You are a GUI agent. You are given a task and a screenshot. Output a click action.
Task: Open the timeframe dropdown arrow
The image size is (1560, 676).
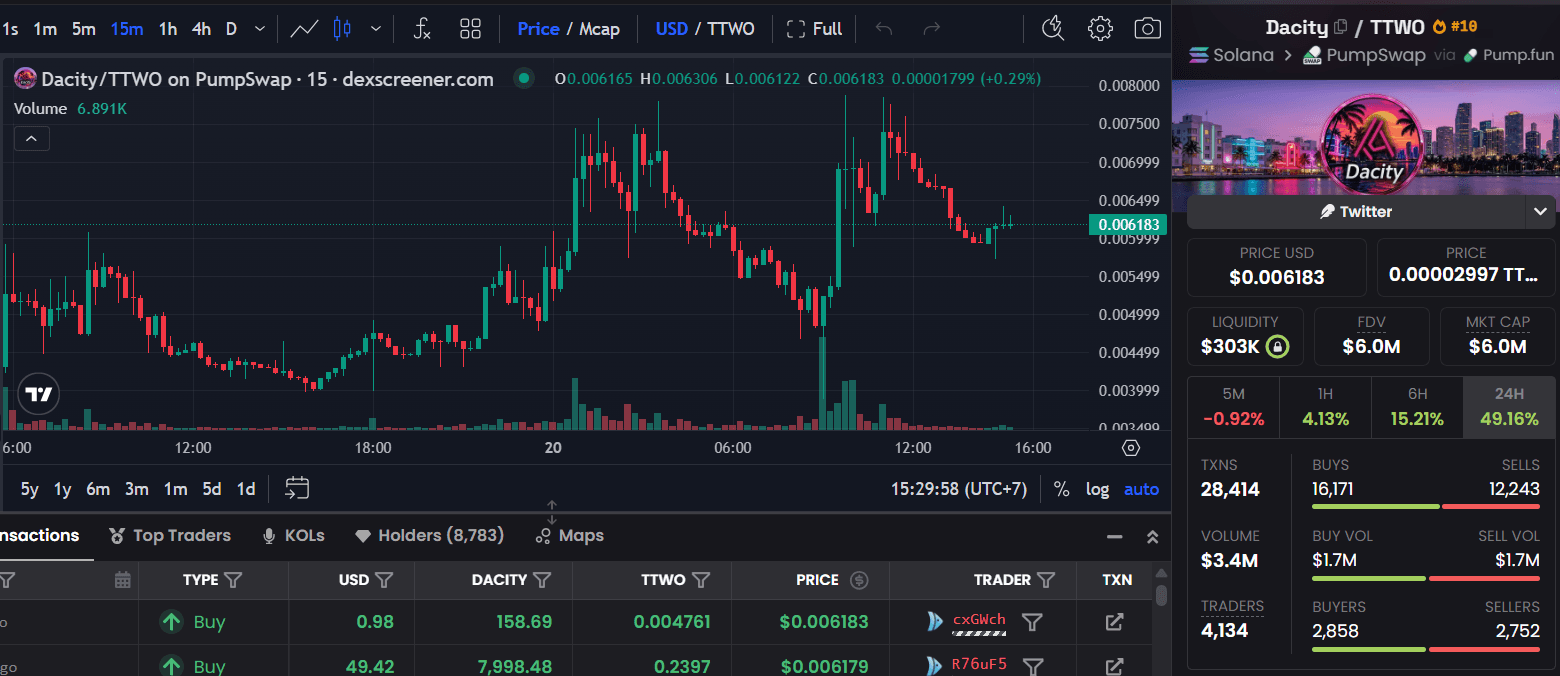pyautogui.click(x=260, y=29)
